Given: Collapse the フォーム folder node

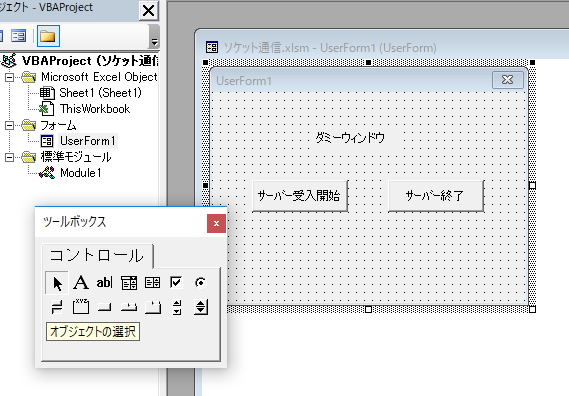Looking at the screenshot, I should [9, 126].
